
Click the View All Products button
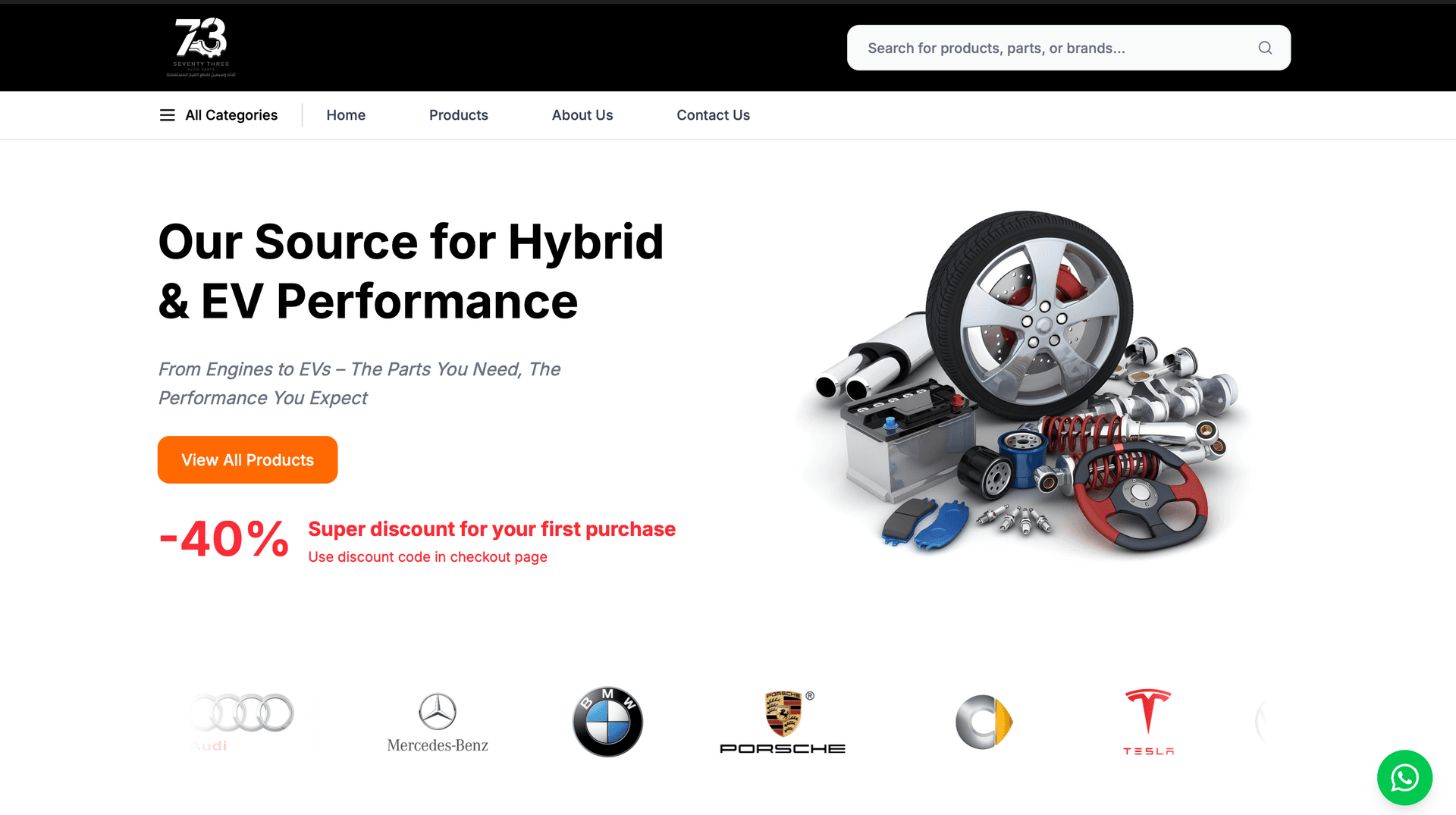click(247, 459)
